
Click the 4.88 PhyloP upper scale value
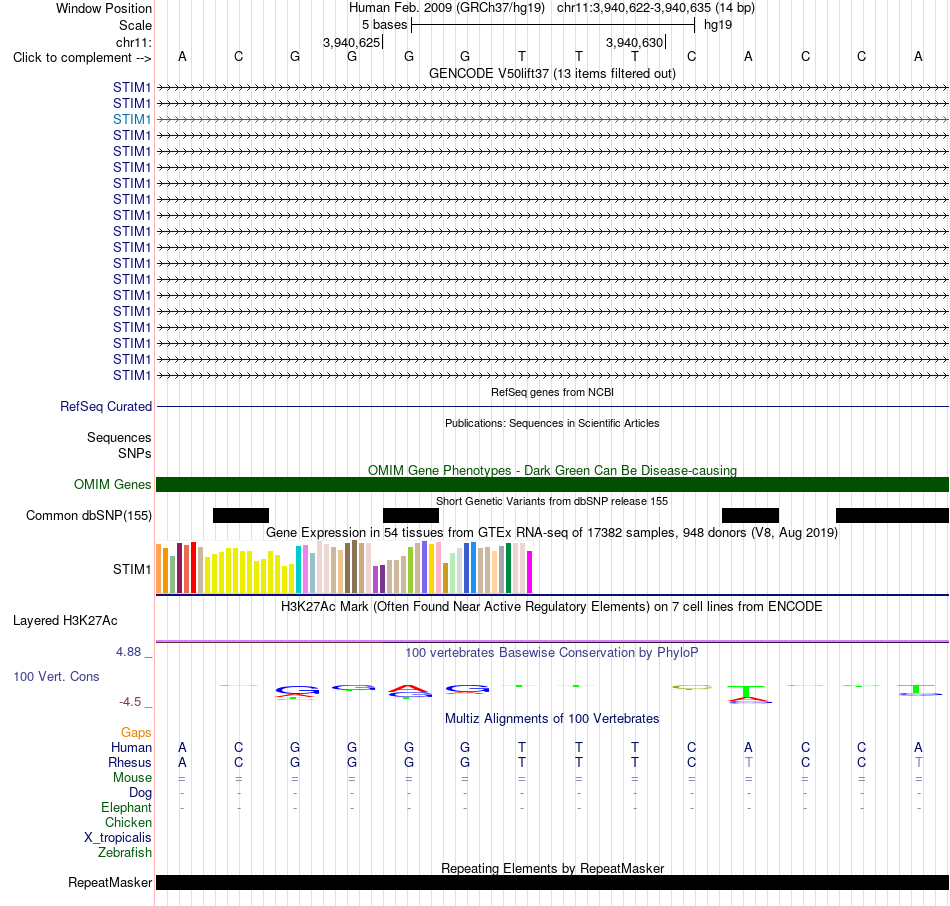(128, 652)
